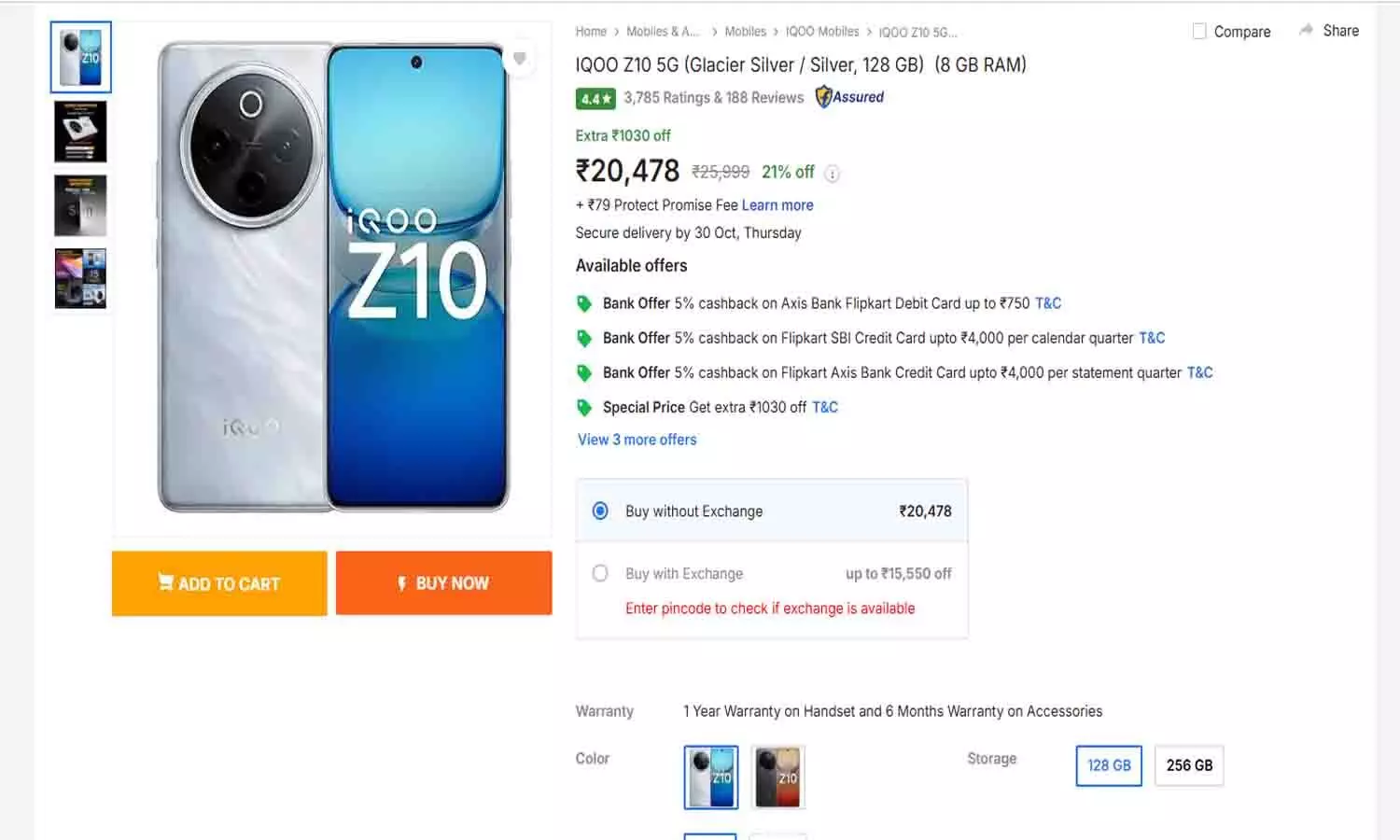Open Learn more about Protect Promise Fee
This screenshot has height=840, width=1400.
click(x=777, y=204)
